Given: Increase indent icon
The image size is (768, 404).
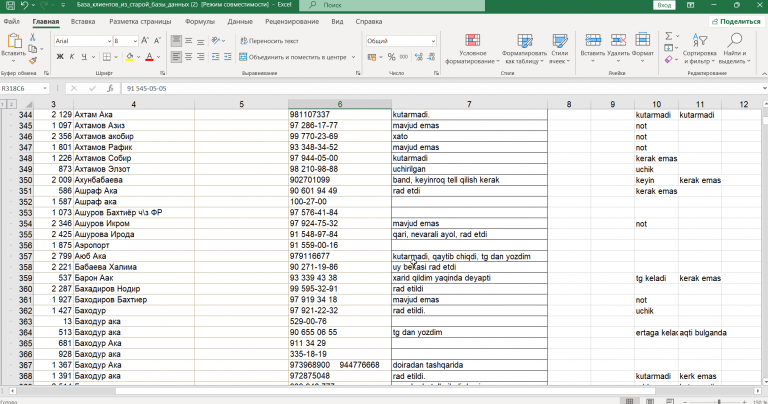Looking at the screenshot, I should coord(228,57).
